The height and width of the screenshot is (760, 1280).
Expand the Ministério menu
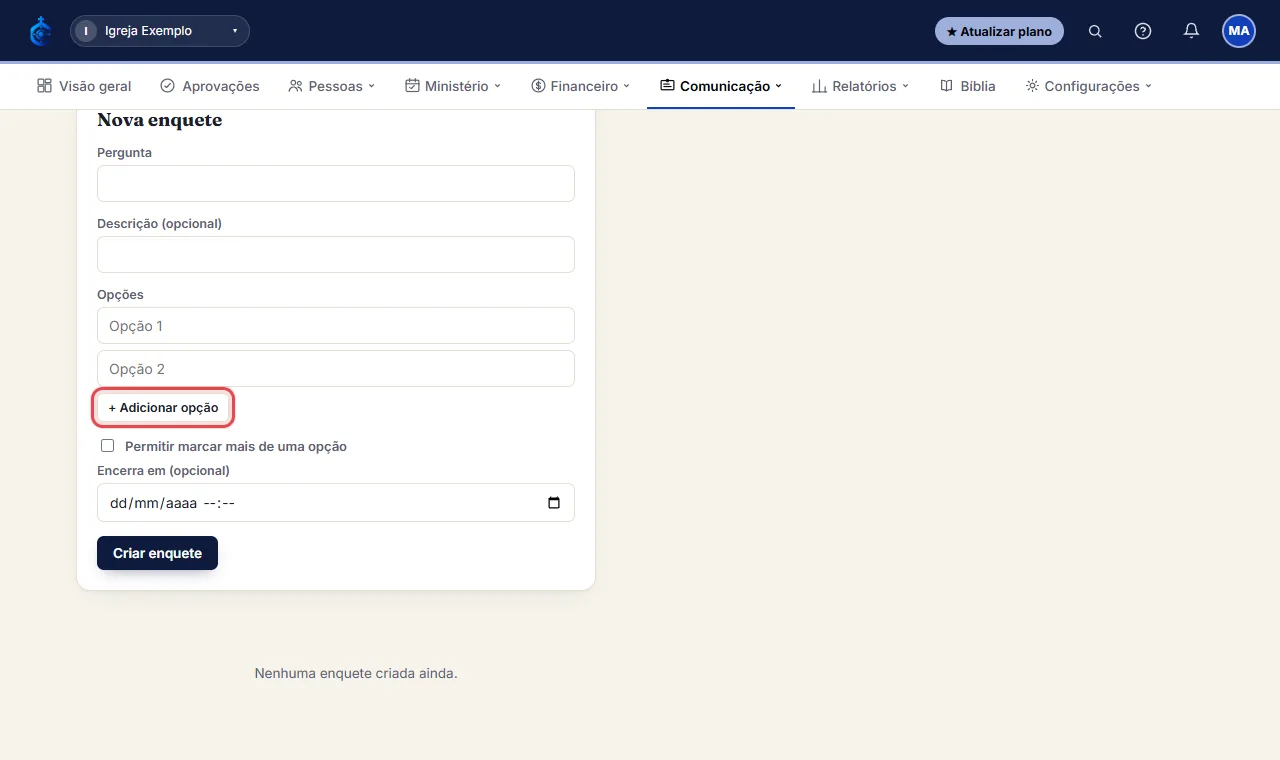pyautogui.click(x=453, y=86)
